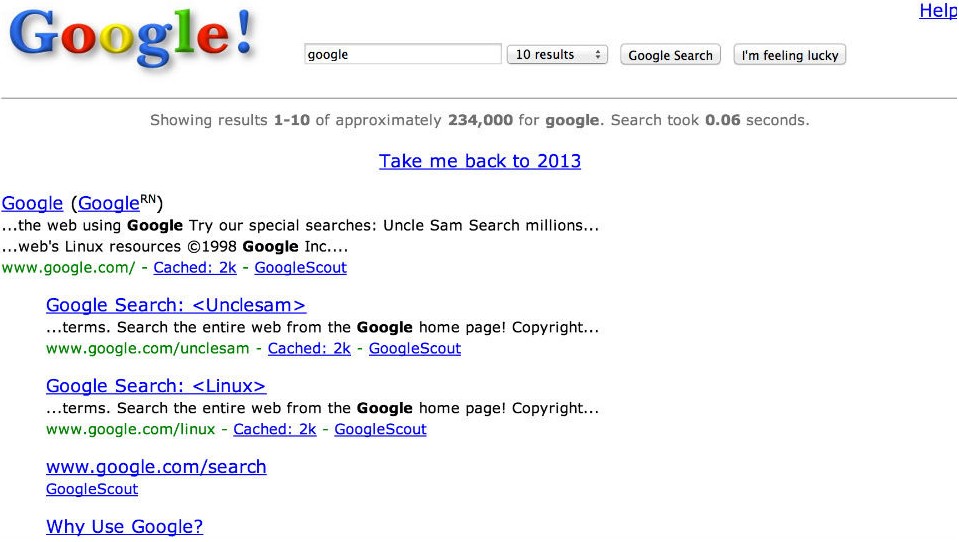The image size is (959, 542).
Task: Click the Google! logo image
Action: click(131, 38)
